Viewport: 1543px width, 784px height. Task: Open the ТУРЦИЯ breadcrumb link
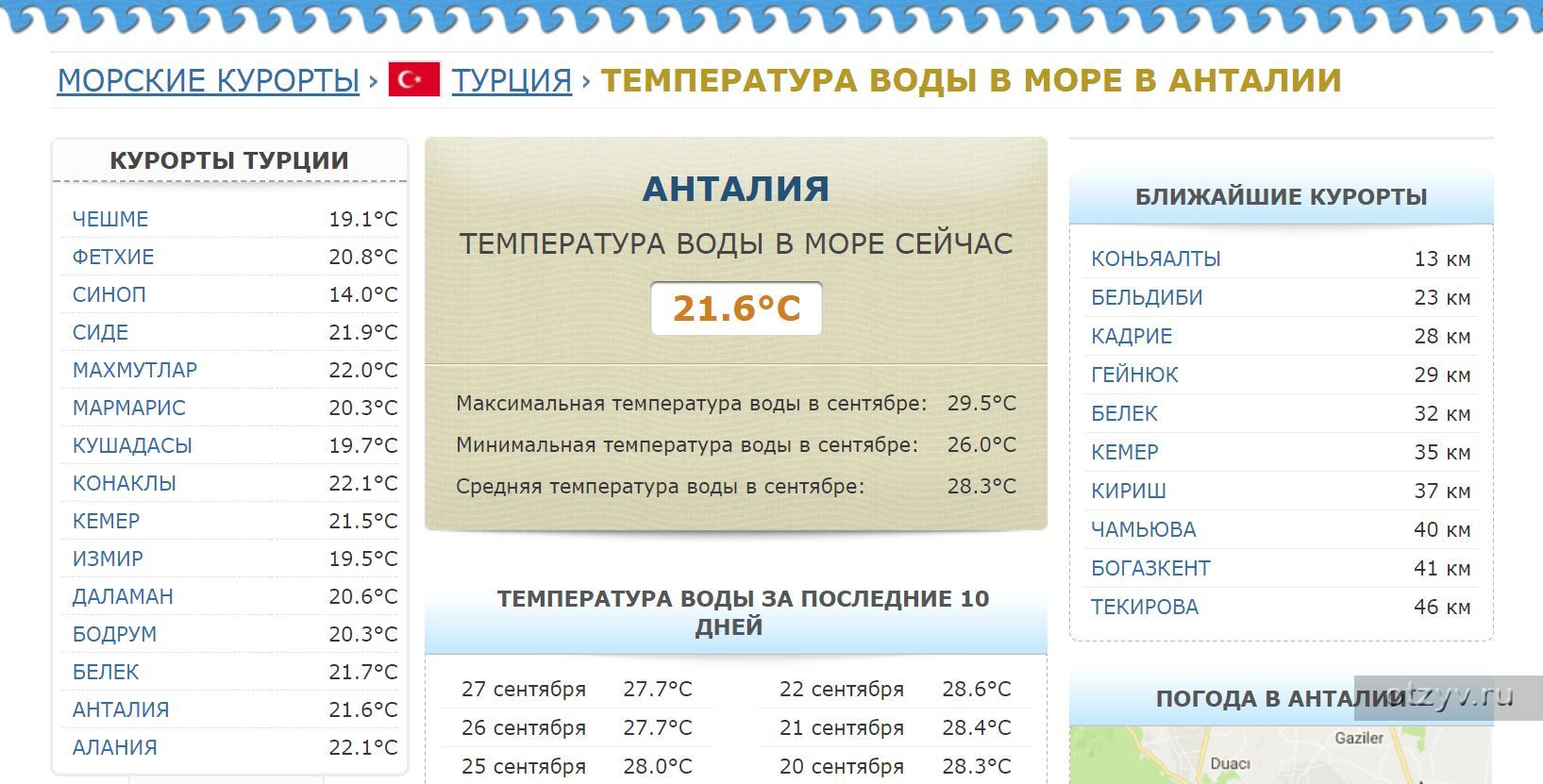512,80
